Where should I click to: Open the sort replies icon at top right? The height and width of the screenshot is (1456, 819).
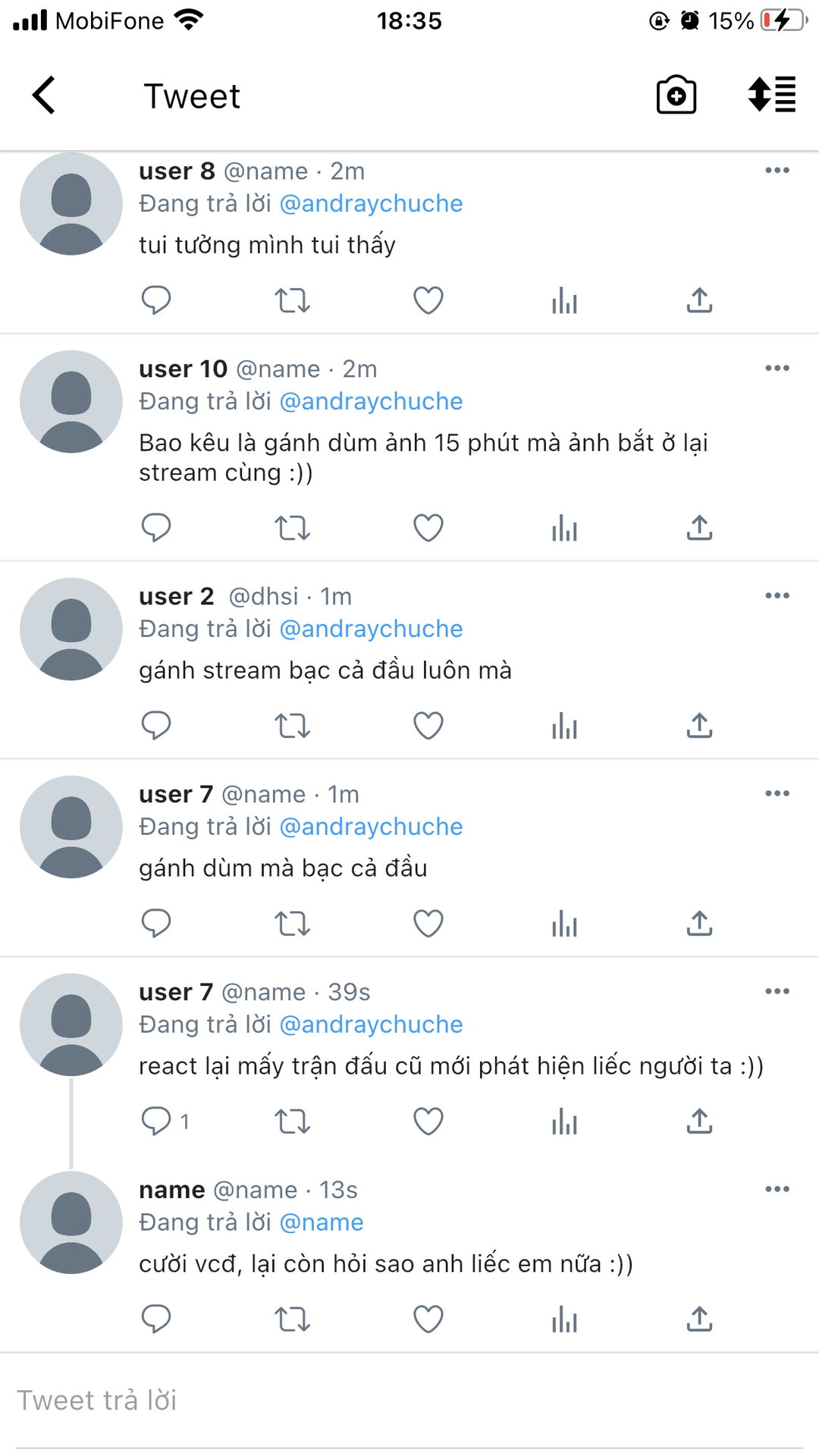(x=772, y=95)
